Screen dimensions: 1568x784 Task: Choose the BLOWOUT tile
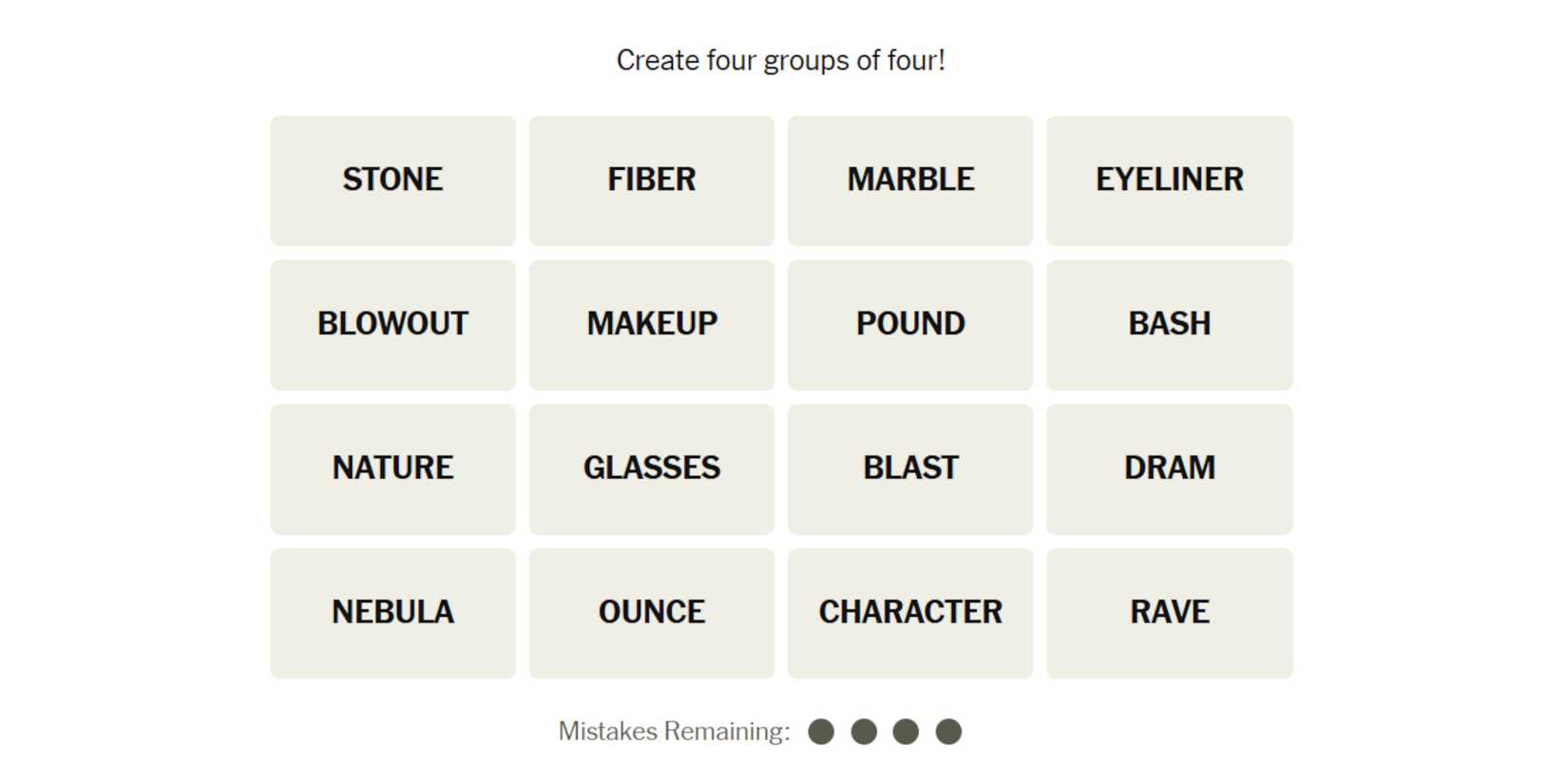pyautogui.click(x=392, y=324)
